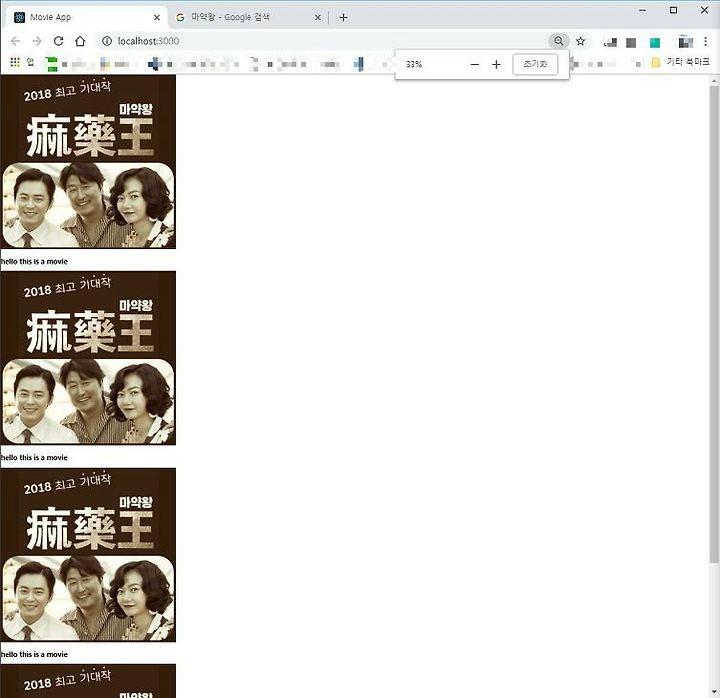Click the second 'hello this is a movie' caption
This screenshot has width=720, height=698.
(34, 457)
